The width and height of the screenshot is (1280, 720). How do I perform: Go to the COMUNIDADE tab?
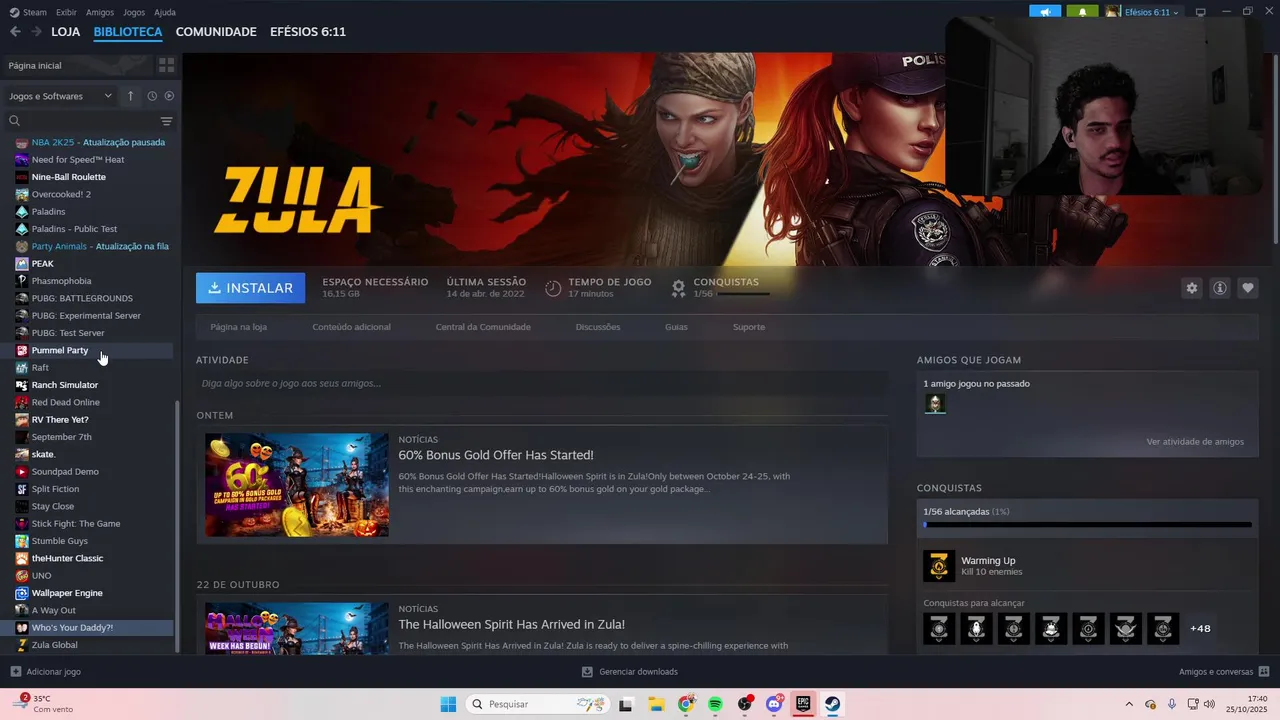(x=216, y=32)
